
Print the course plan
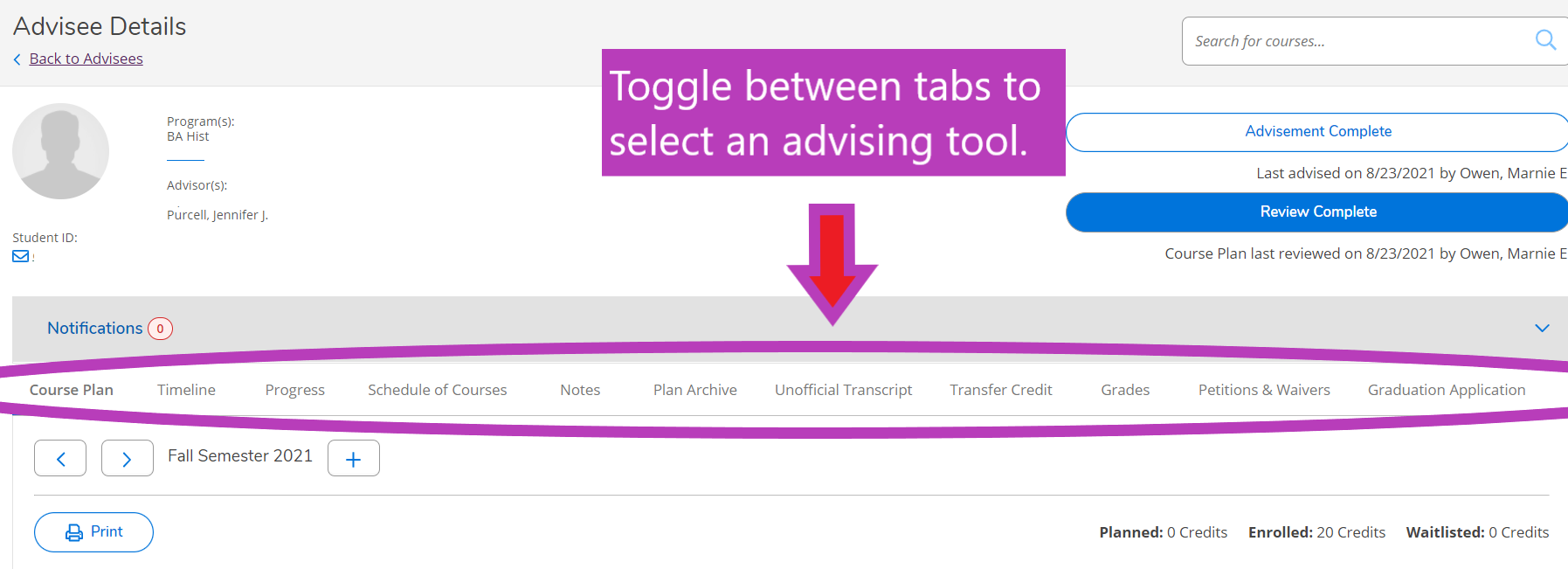click(x=93, y=531)
